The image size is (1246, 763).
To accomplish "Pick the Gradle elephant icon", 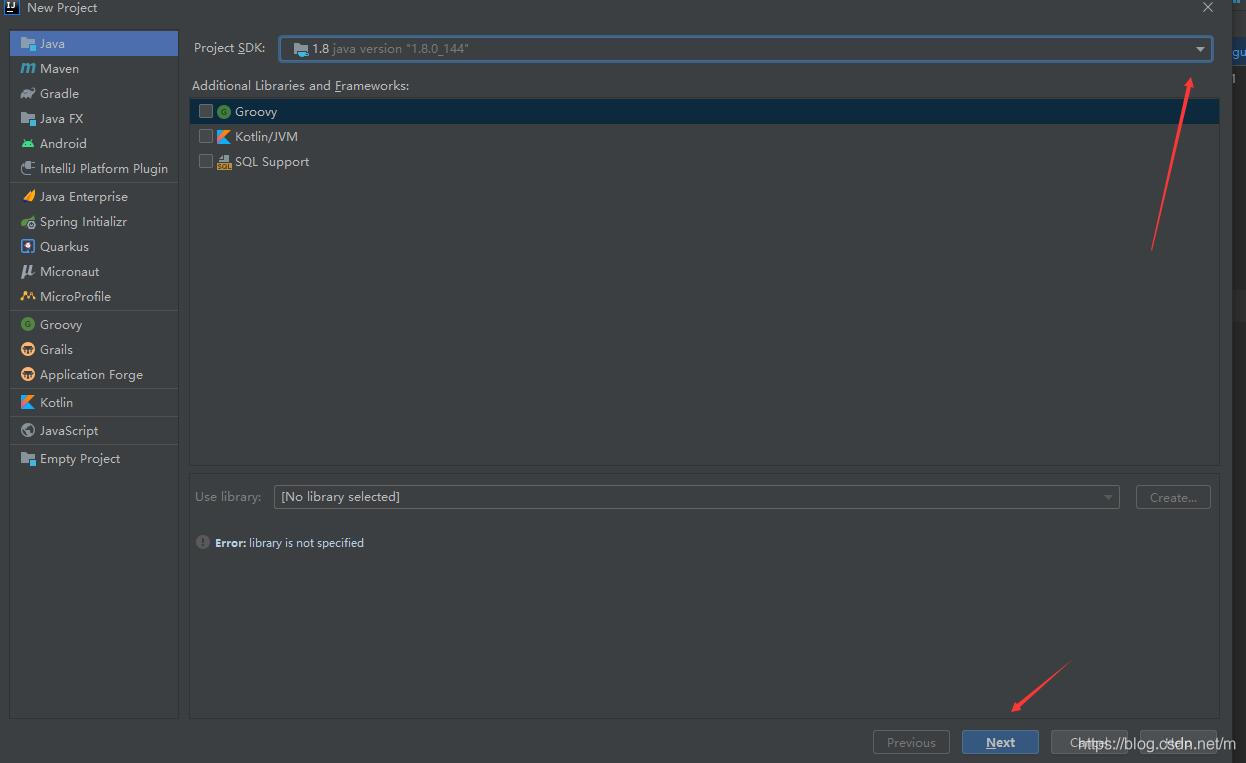I will 28,94.
